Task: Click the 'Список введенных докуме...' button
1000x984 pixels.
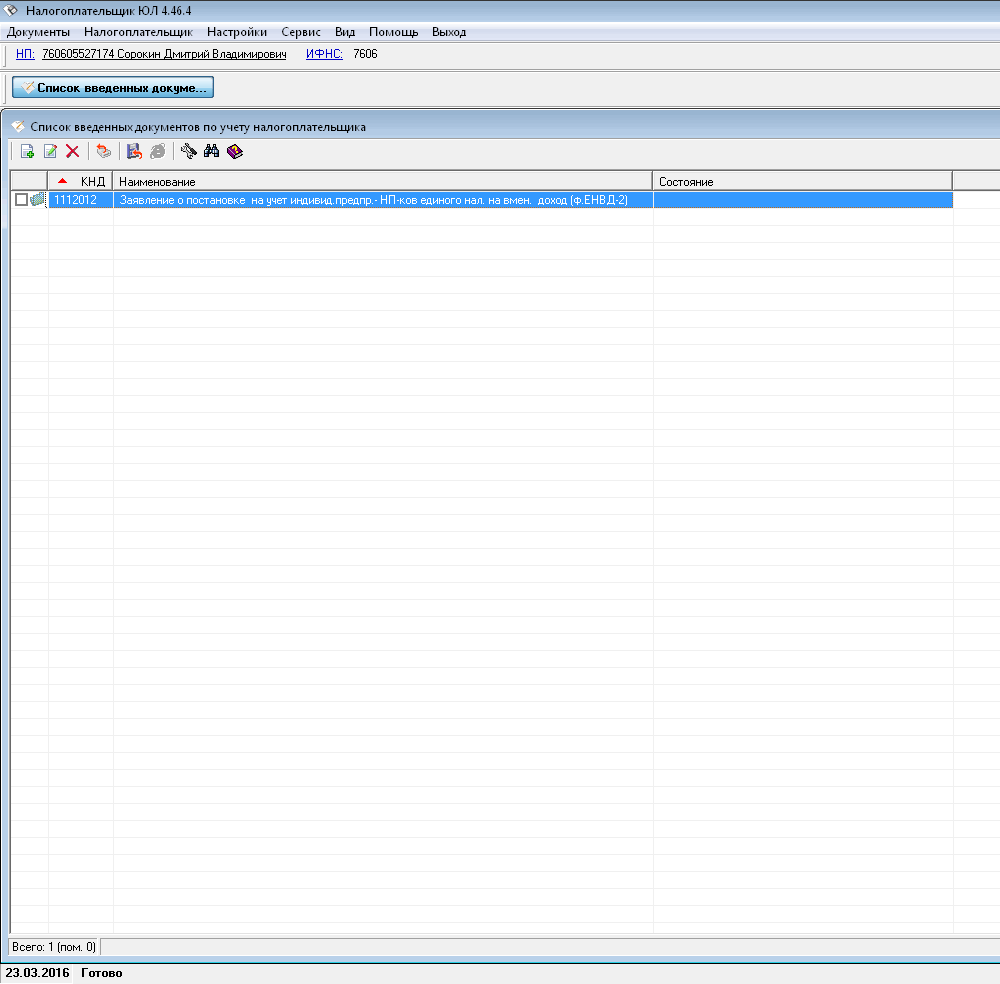Action: click(113, 88)
